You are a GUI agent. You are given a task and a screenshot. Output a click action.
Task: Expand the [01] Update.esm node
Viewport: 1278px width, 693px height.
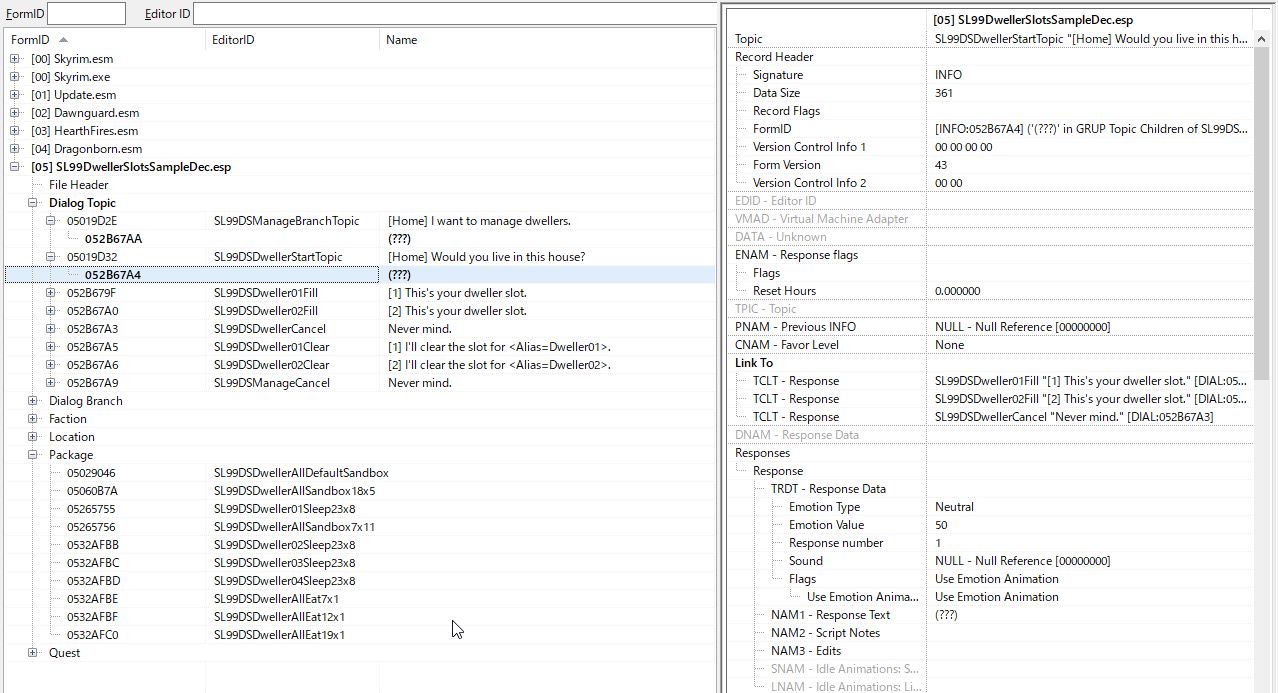click(x=15, y=95)
